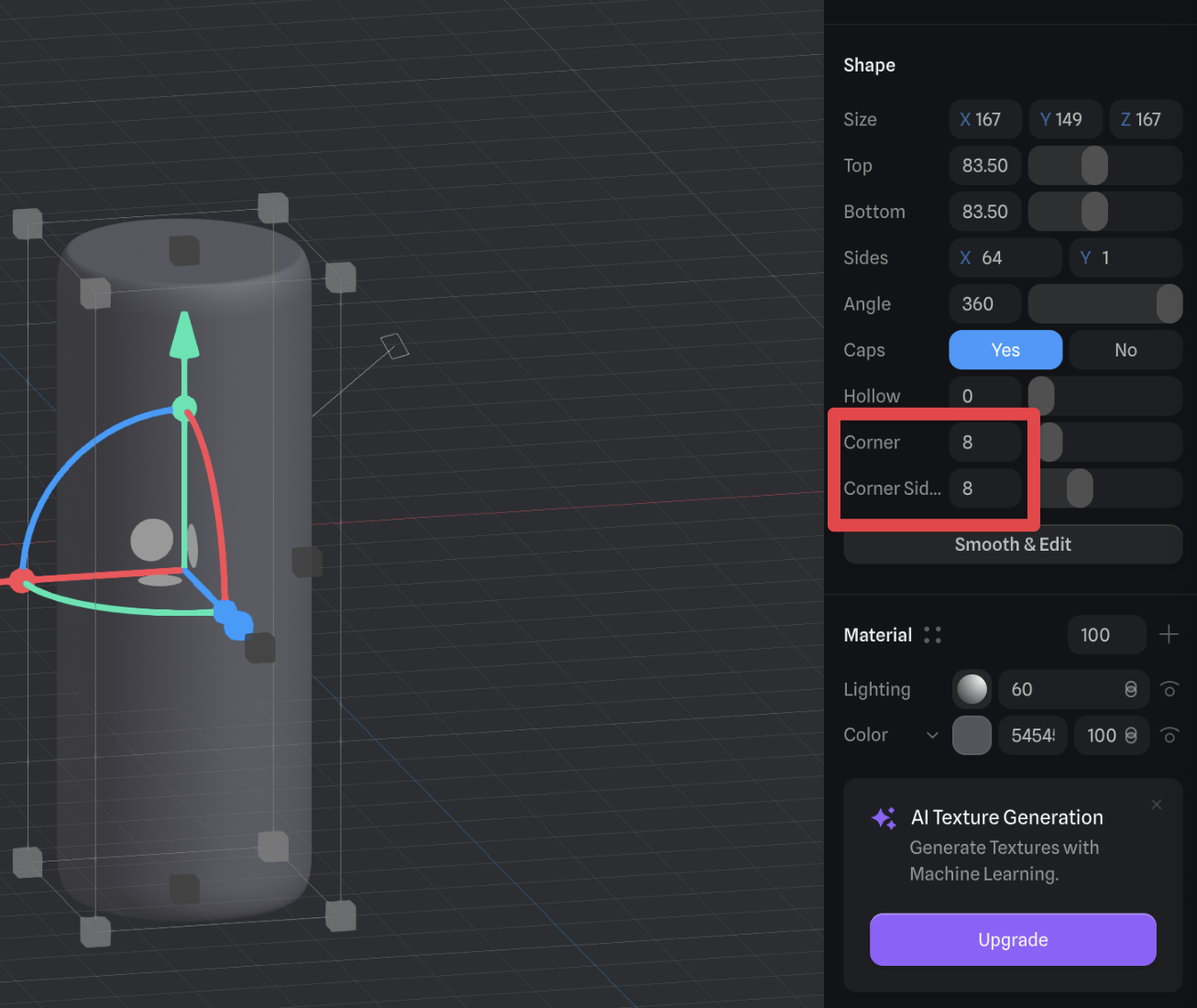Click the Lighting sphere preview icon
1197x1008 pixels.
coord(972,689)
